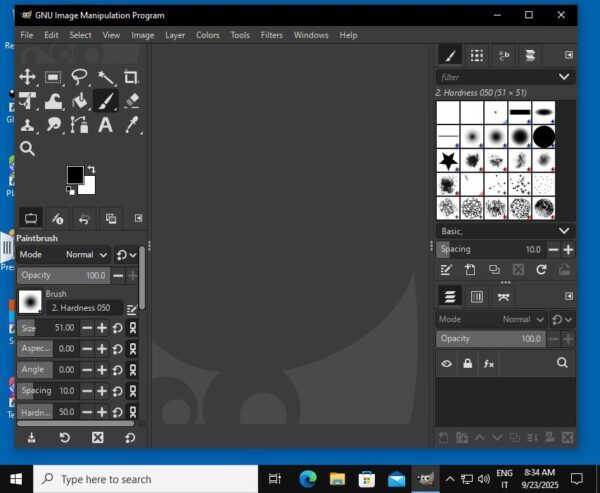Toggle link Aspect Ratio to brush default

pos(132,349)
